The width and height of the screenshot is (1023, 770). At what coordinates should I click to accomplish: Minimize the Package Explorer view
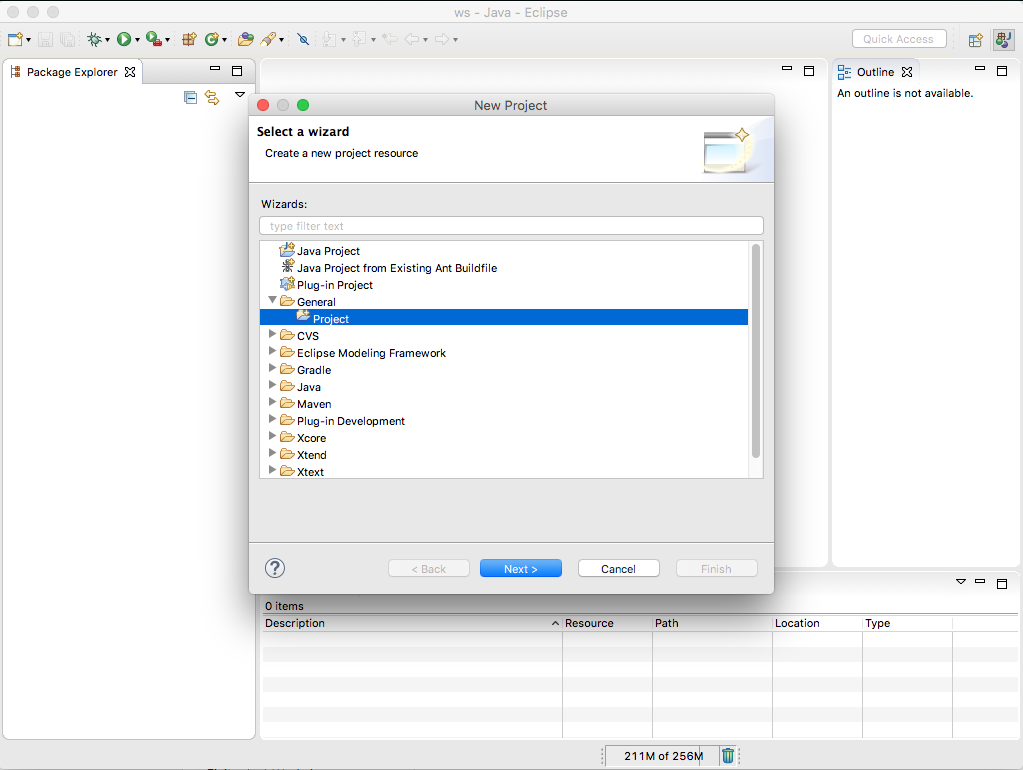215,69
